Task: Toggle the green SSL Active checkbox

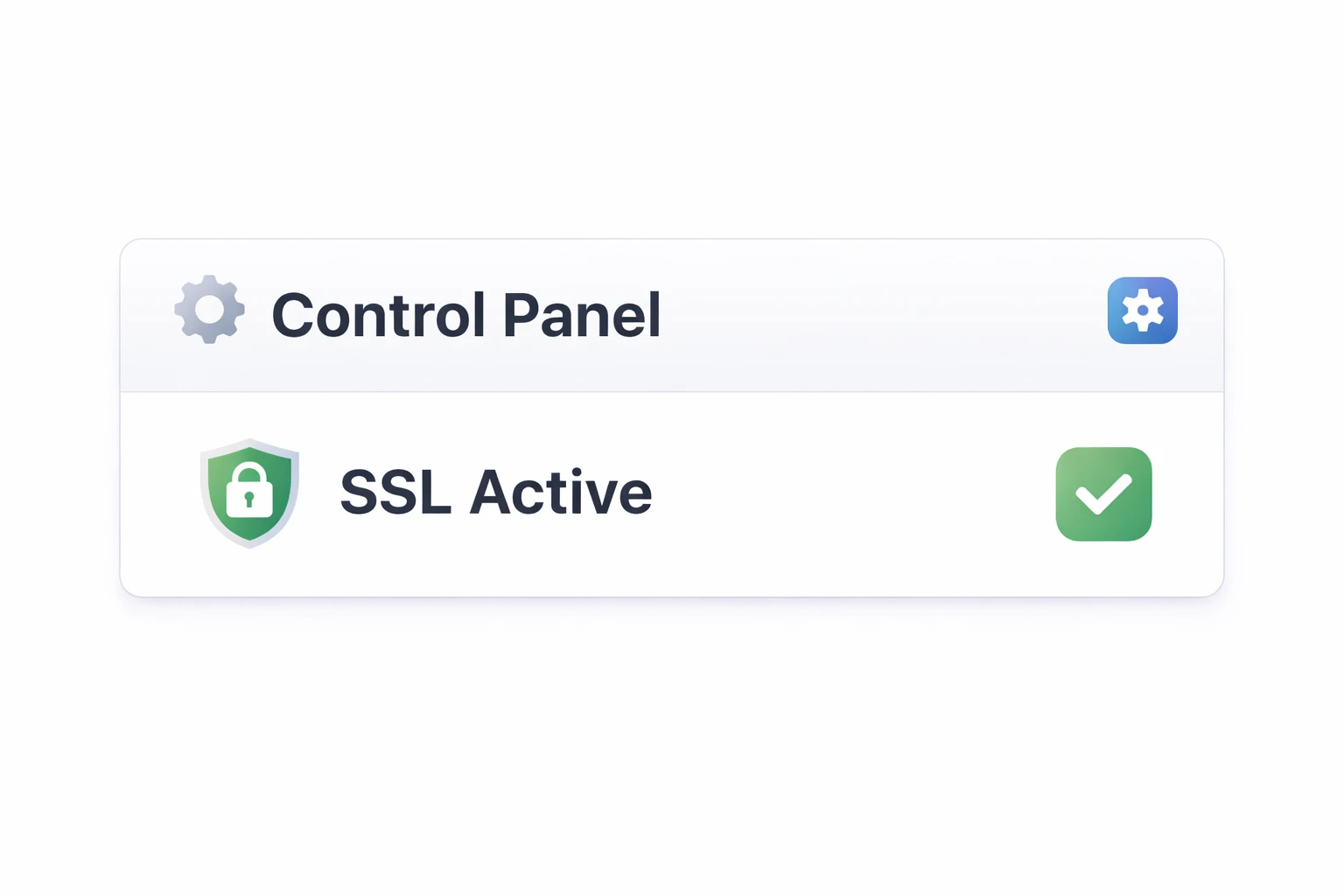Action: pos(1103,494)
